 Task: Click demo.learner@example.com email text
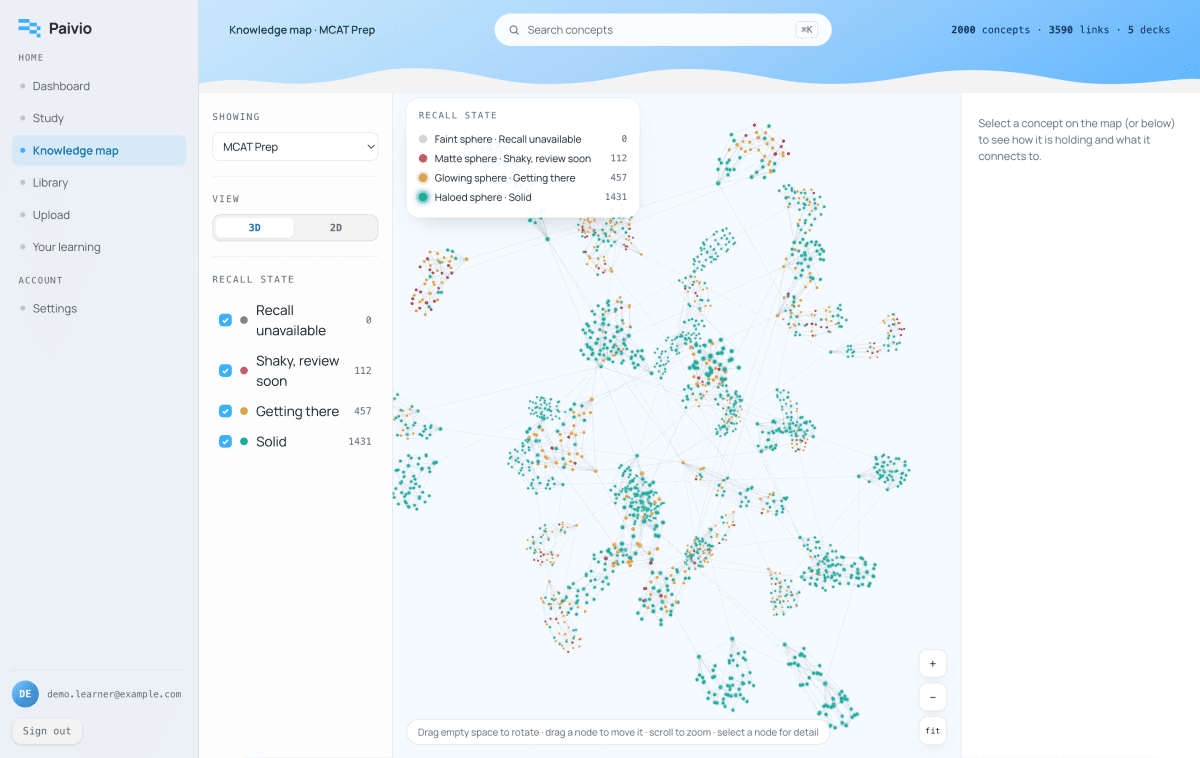click(114, 694)
